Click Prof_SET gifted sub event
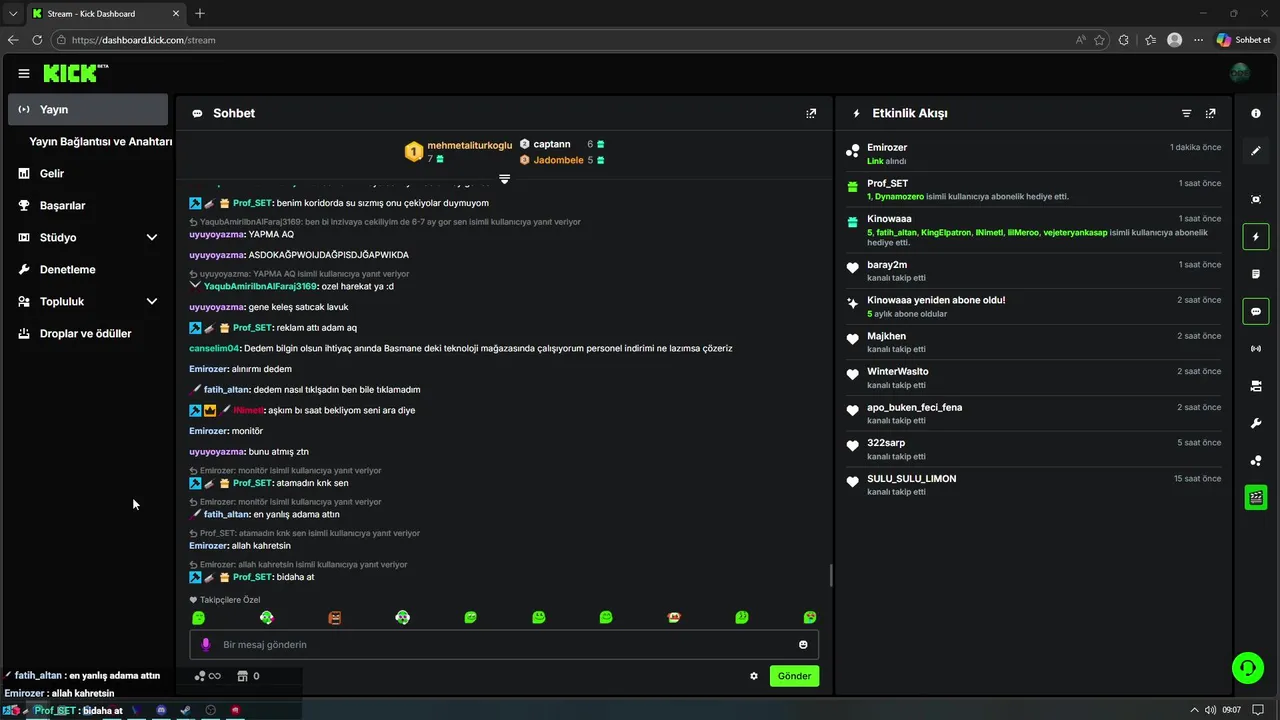This screenshot has height=720, width=1280. point(1034,190)
